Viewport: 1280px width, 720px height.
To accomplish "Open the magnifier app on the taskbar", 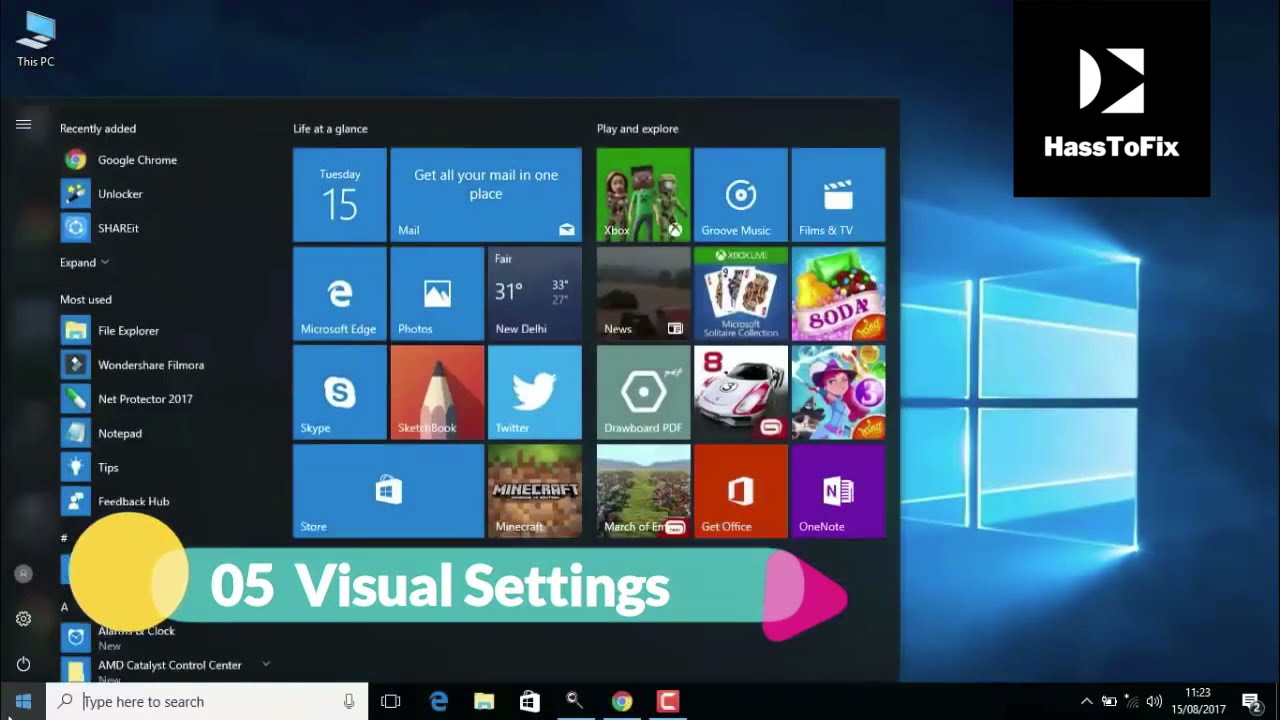I will point(575,701).
